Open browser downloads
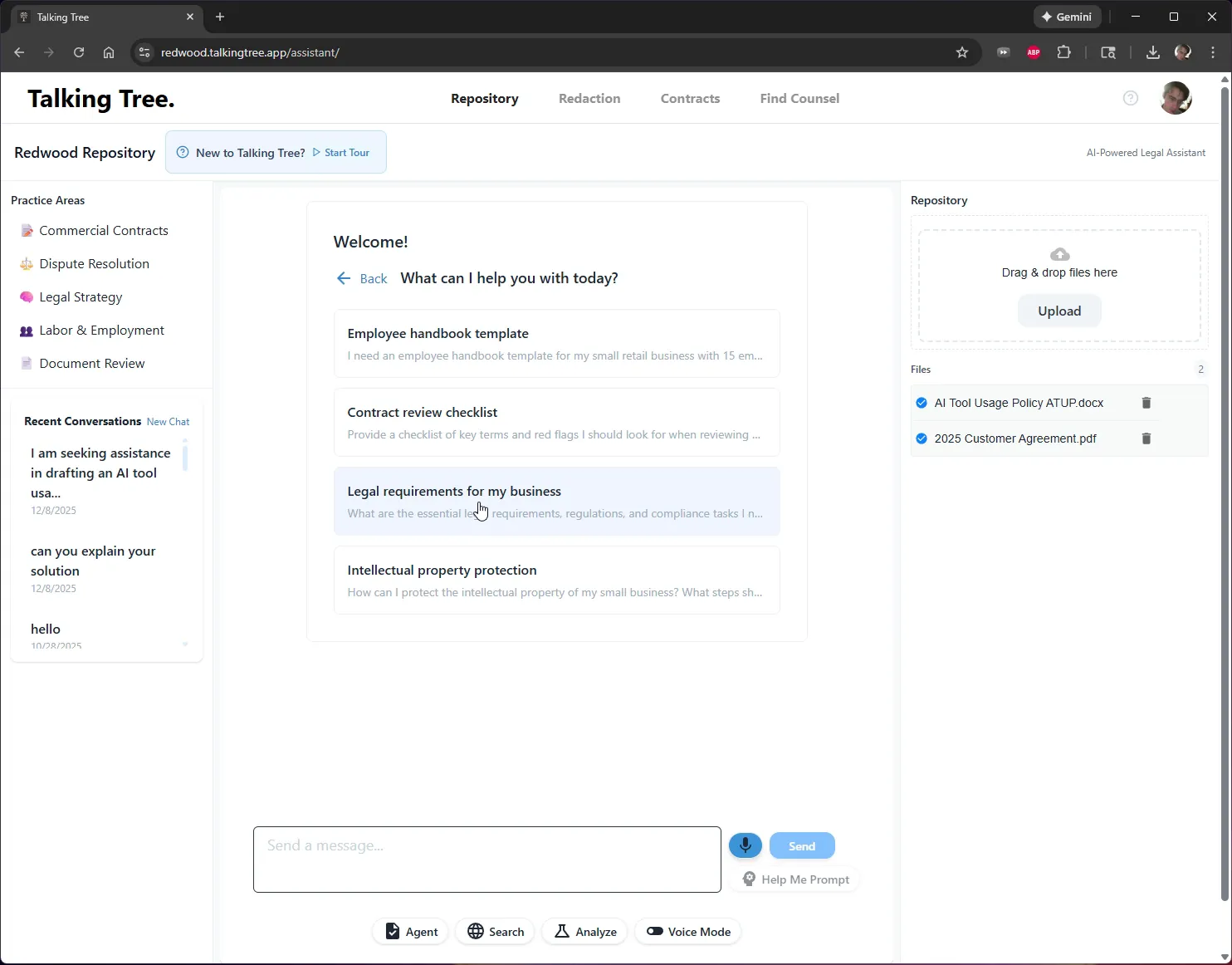Screen dimensions: 1232x965 click(x=1152, y=52)
